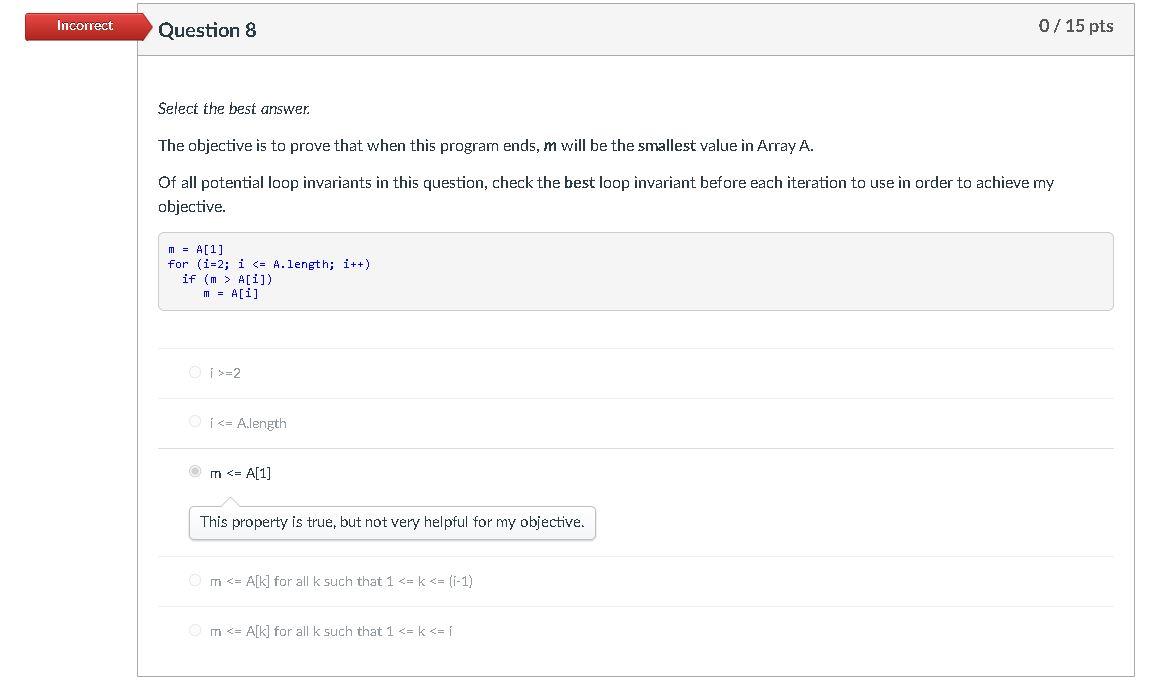
Task: Click the feedback tooltip about the property
Action: tap(391, 522)
